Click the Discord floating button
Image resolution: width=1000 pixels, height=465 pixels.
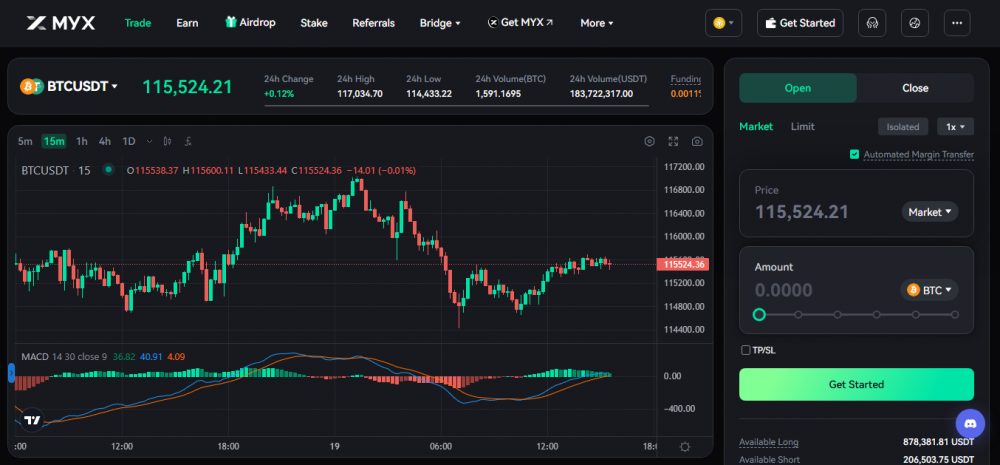[970, 423]
